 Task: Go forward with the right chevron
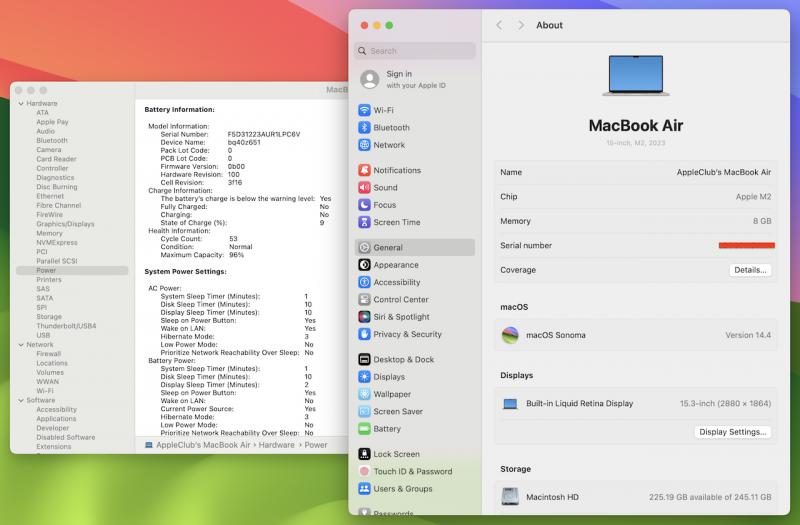coord(520,25)
